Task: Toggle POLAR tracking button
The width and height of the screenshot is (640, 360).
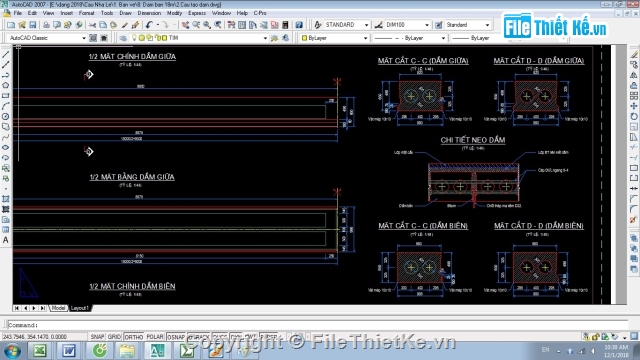Action: tap(155, 337)
